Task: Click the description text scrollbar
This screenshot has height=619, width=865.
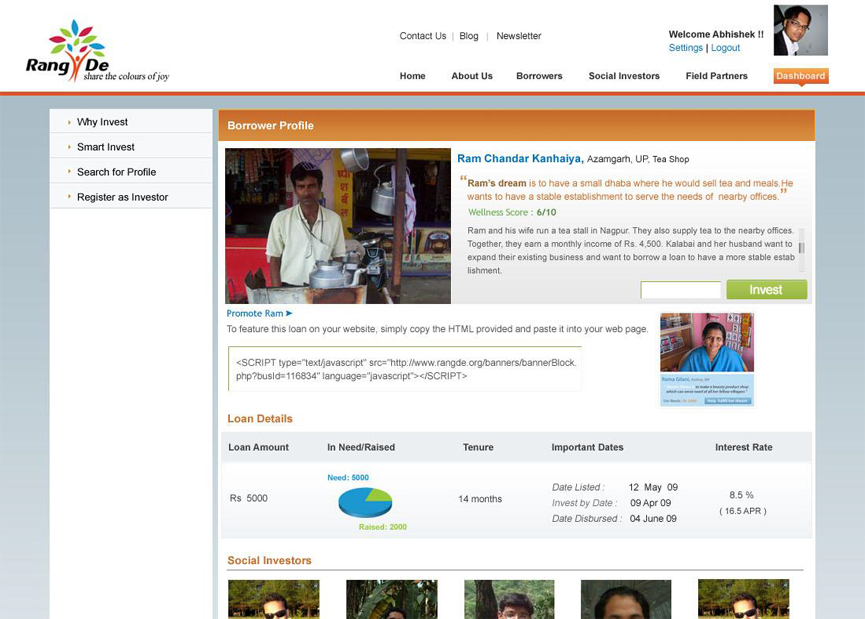Action: (802, 249)
